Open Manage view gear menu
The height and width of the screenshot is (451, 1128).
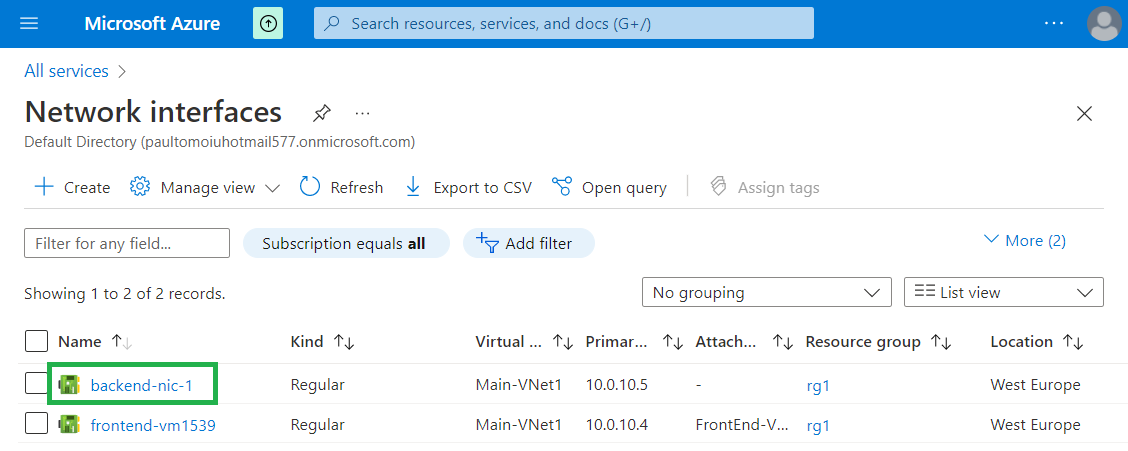[x=204, y=187]
